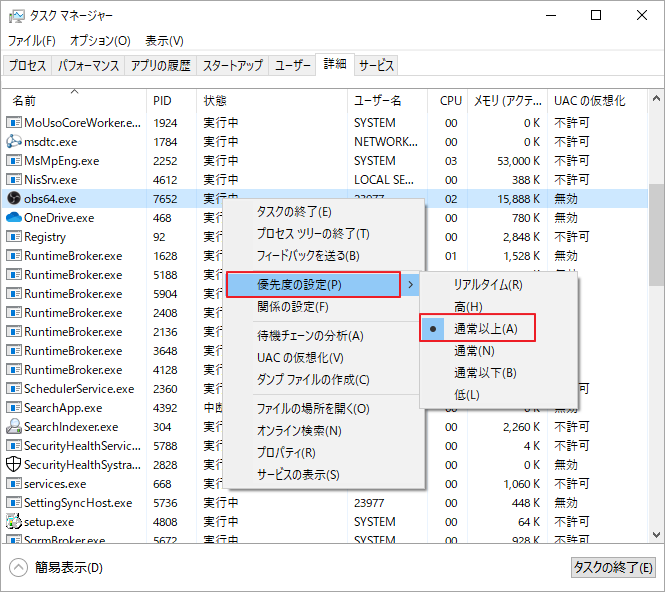Click the Registry process icon
Viewport: 665px width, 592px height.
click(x=14, y=236)
